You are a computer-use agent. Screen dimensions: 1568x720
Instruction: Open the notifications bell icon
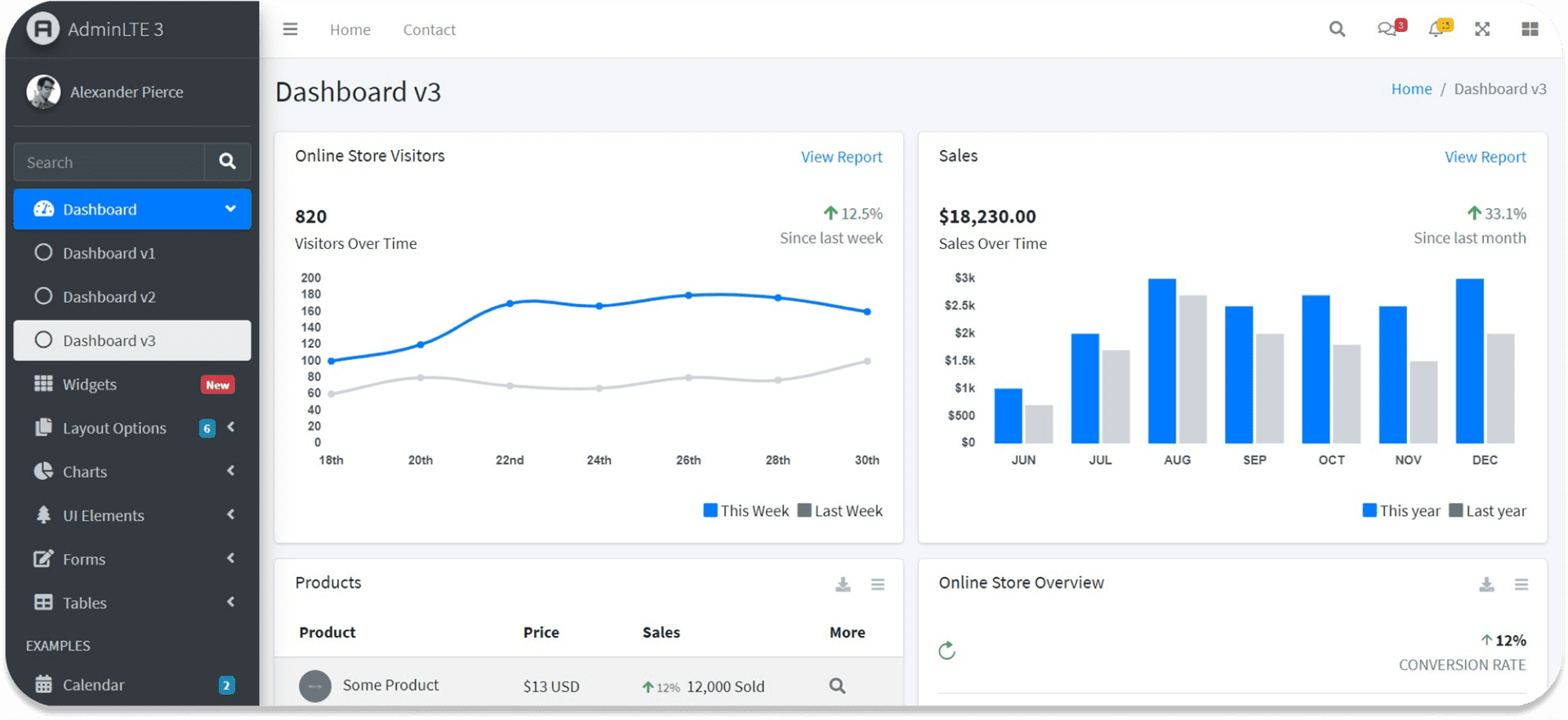click(1437, 29)
